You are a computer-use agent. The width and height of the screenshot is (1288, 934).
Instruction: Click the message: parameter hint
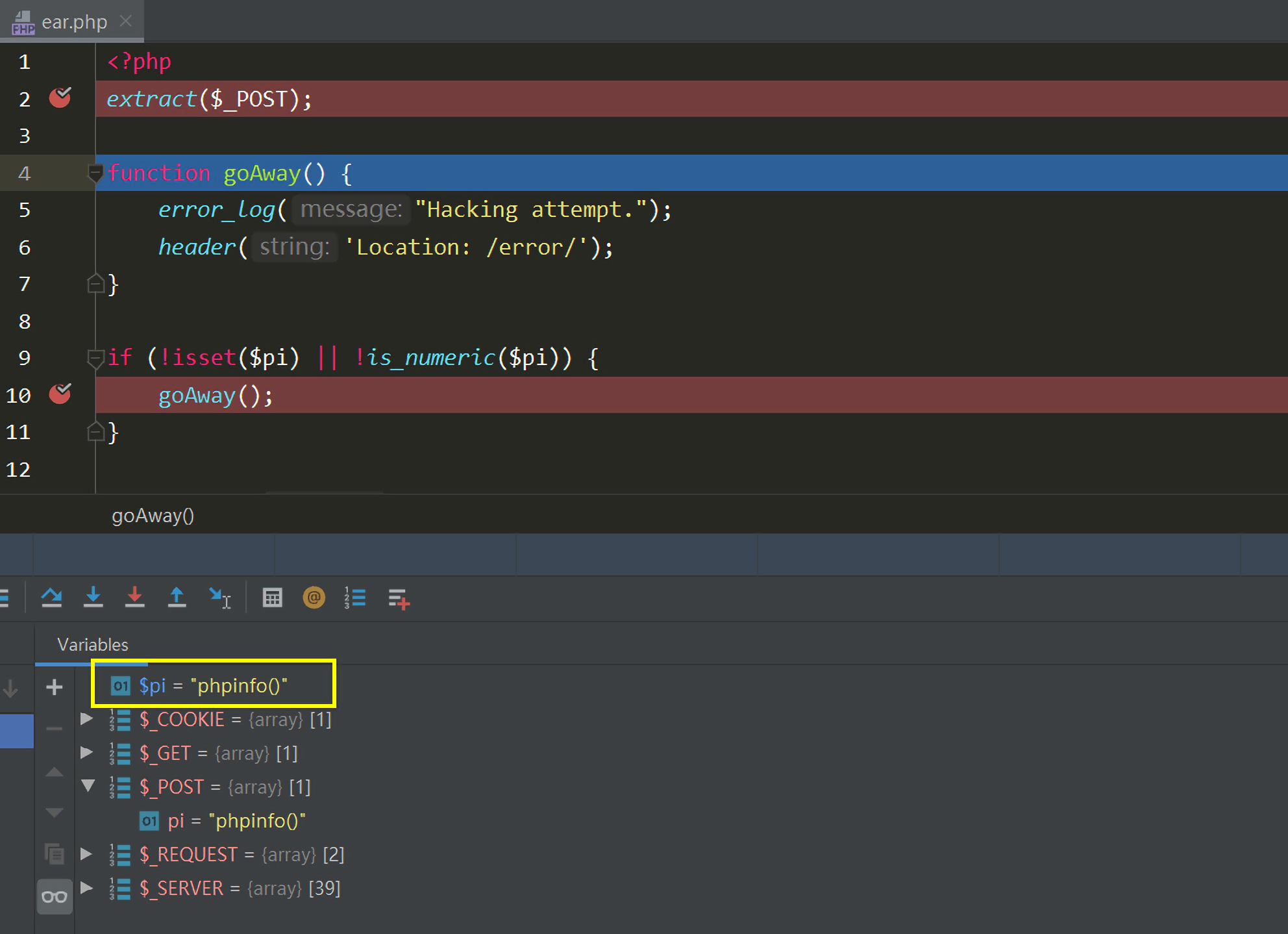coord(351,209)
